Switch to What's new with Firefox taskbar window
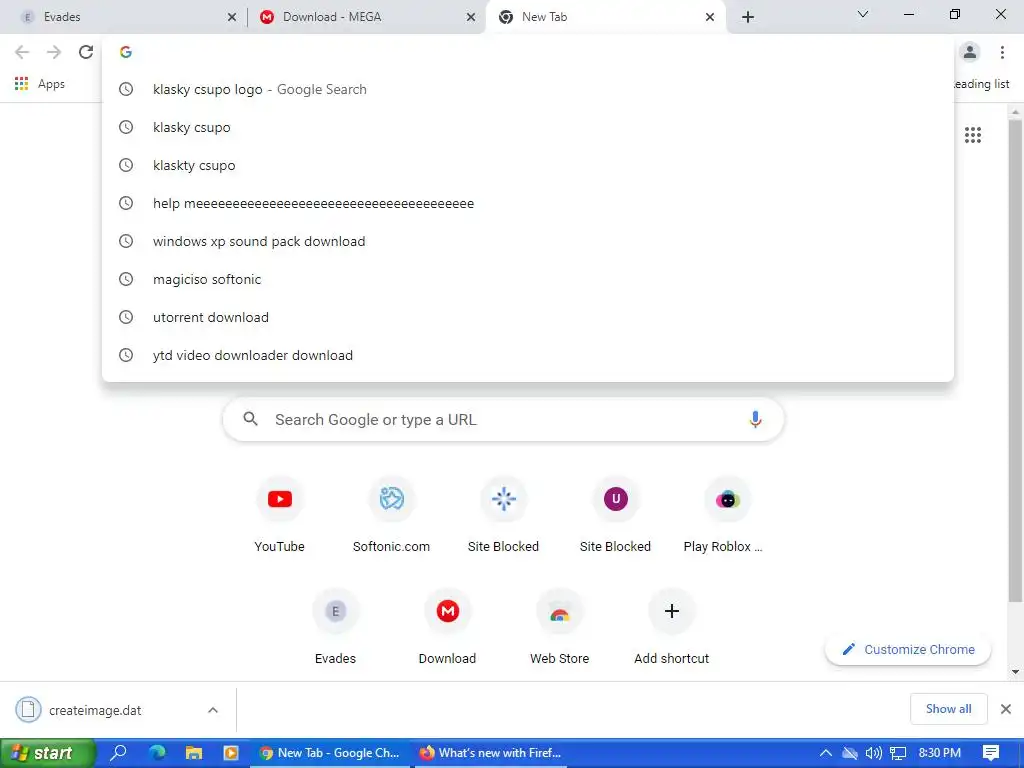 coord(490,753)
